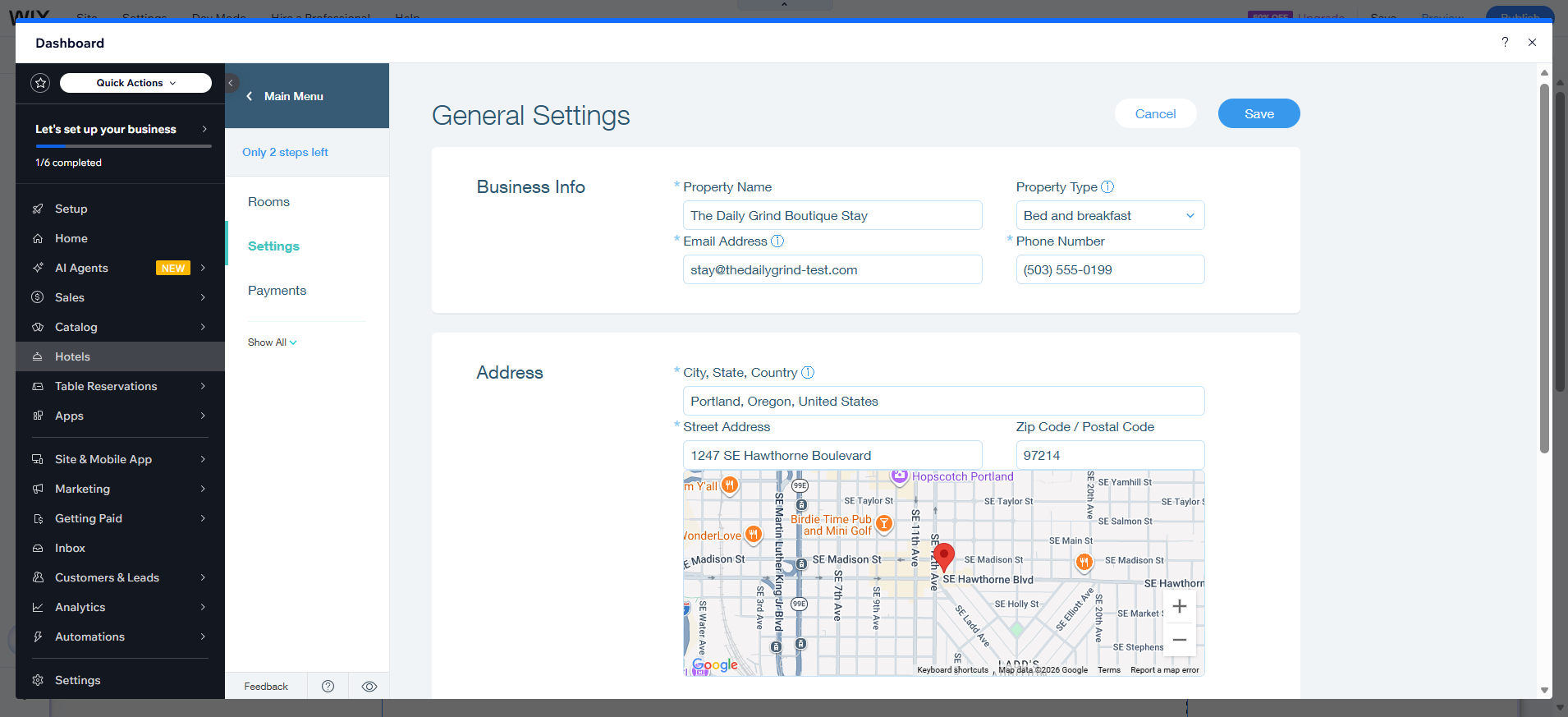The height and width of the screenshot is (717, 1568).
Task: Save the general settings
Action: coord(1259,113)
